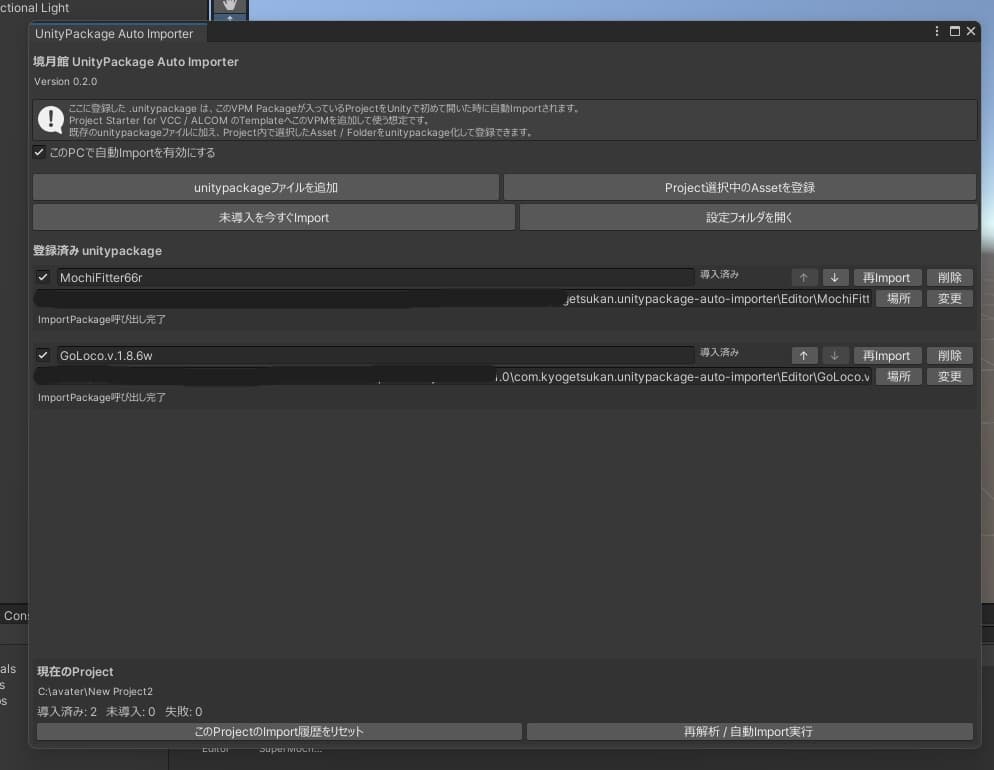
Task: Click 導入済み status next to GoLoco.v.1.8.6w
Action: 719,352
